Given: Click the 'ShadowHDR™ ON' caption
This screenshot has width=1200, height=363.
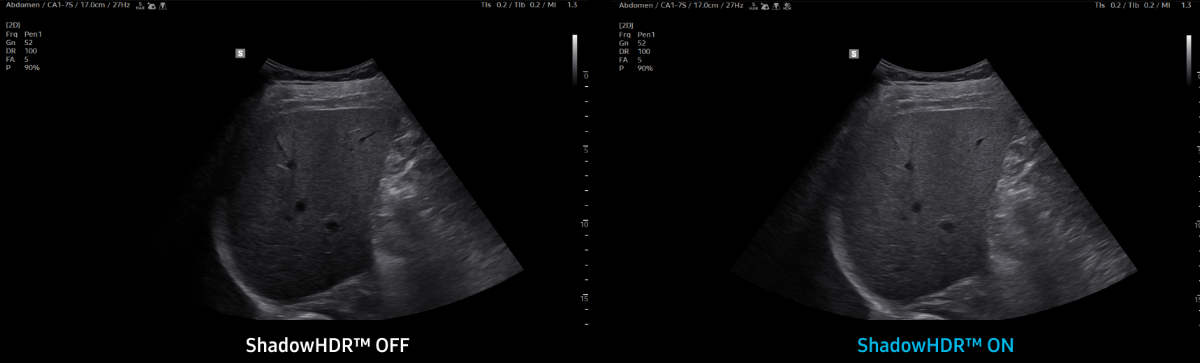Looking at the screenshot, I should tap(936, 345).
